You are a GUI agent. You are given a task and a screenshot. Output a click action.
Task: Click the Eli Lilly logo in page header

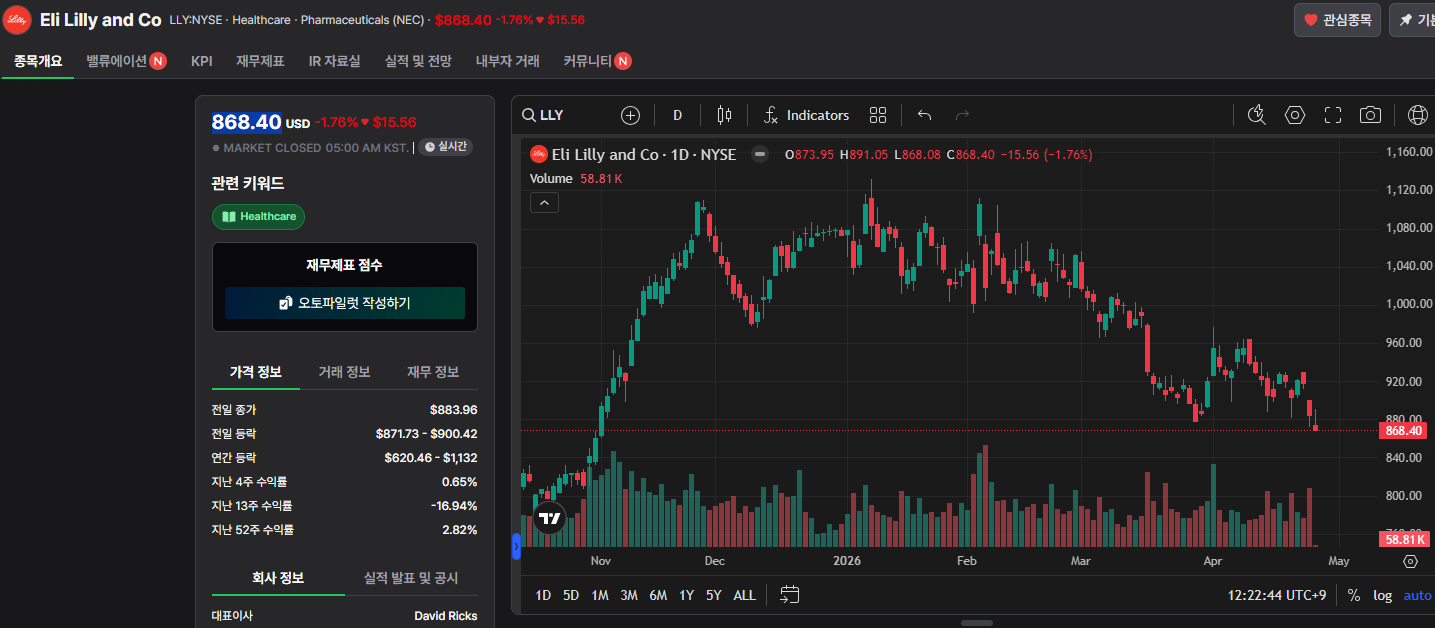point(17,20)
